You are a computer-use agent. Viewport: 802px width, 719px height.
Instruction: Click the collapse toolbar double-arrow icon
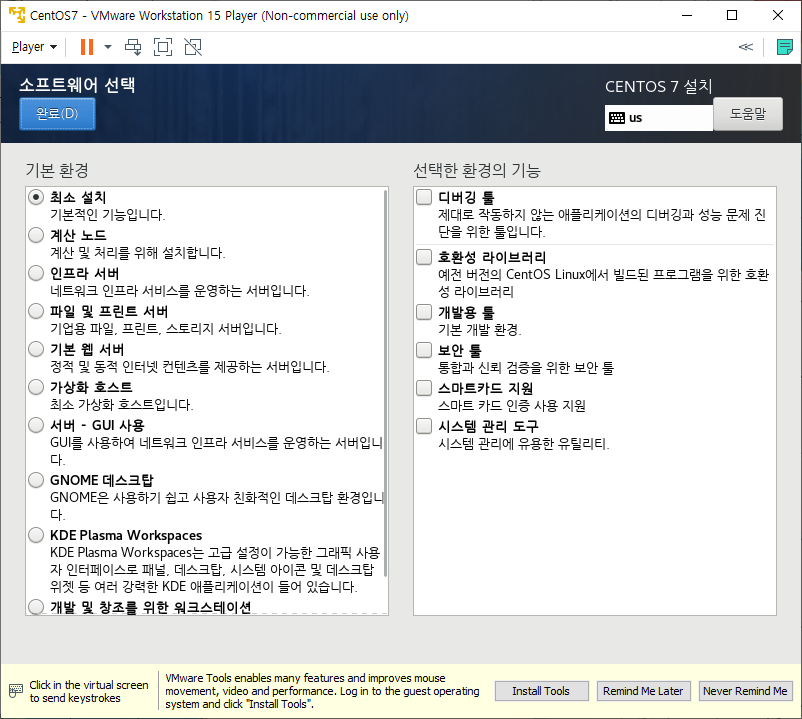746,47
